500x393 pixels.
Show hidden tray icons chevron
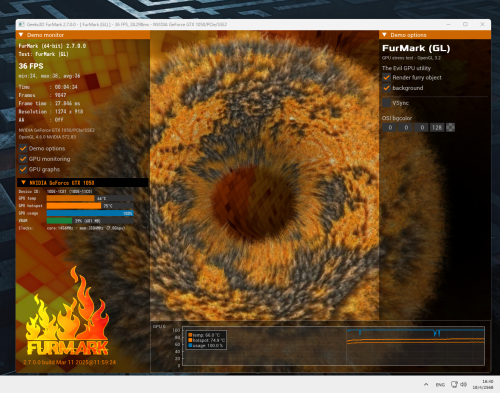coord(426,384)
